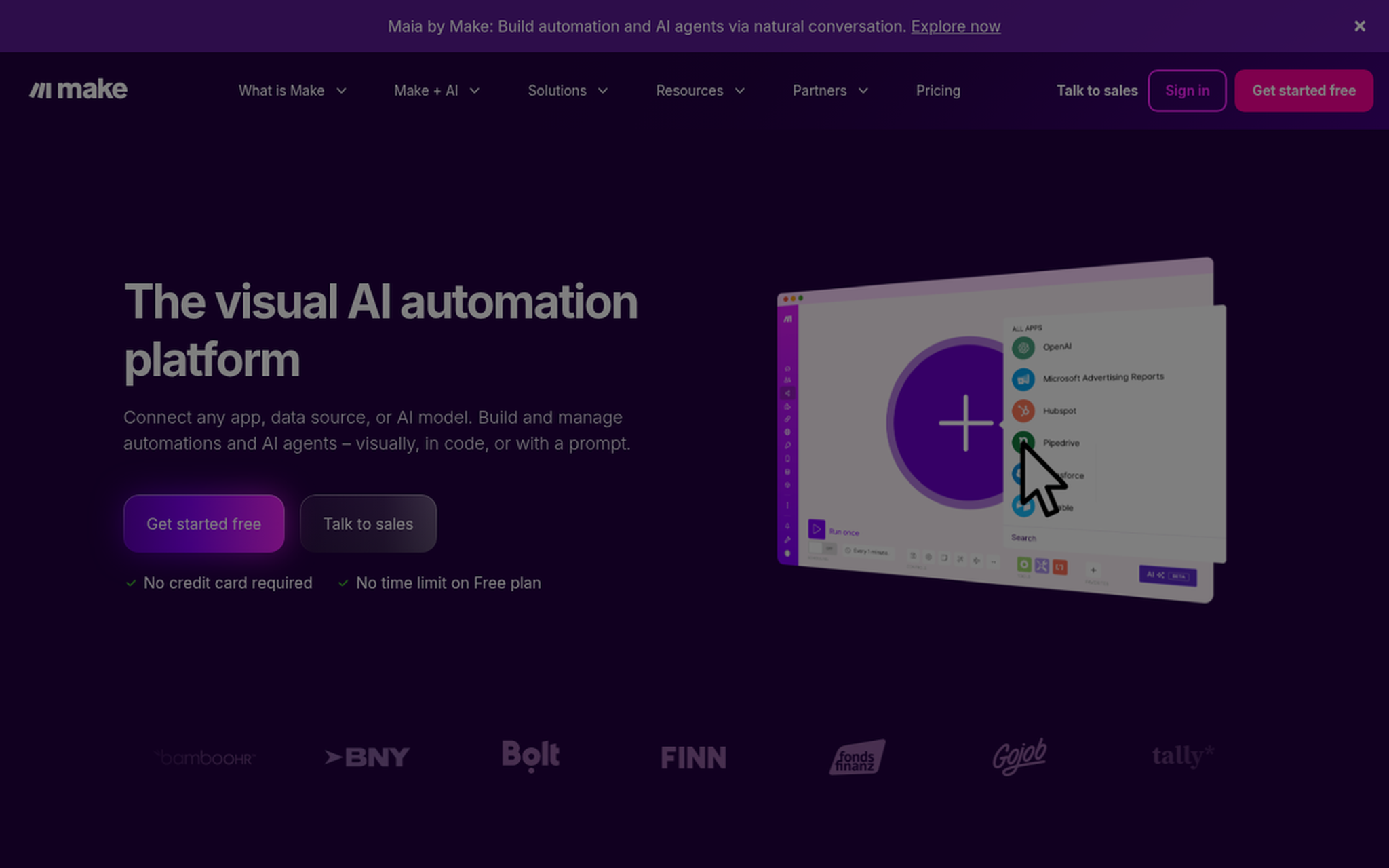Click the tally logo
Viewport: 1389px width, 868px height.
pyautogui.click(x=1183, y=755)
